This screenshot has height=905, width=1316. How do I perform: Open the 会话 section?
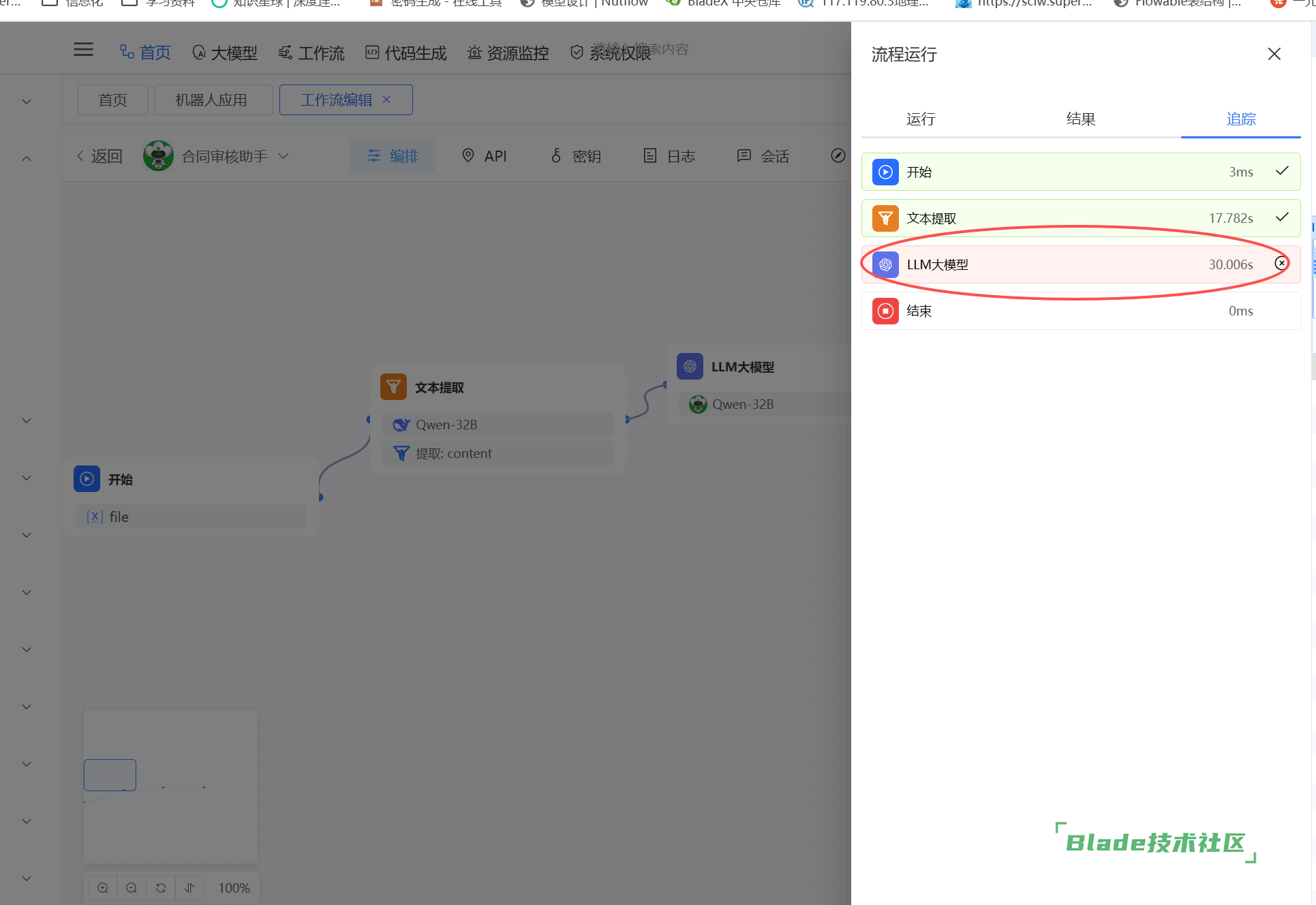(x=763, y=156)
